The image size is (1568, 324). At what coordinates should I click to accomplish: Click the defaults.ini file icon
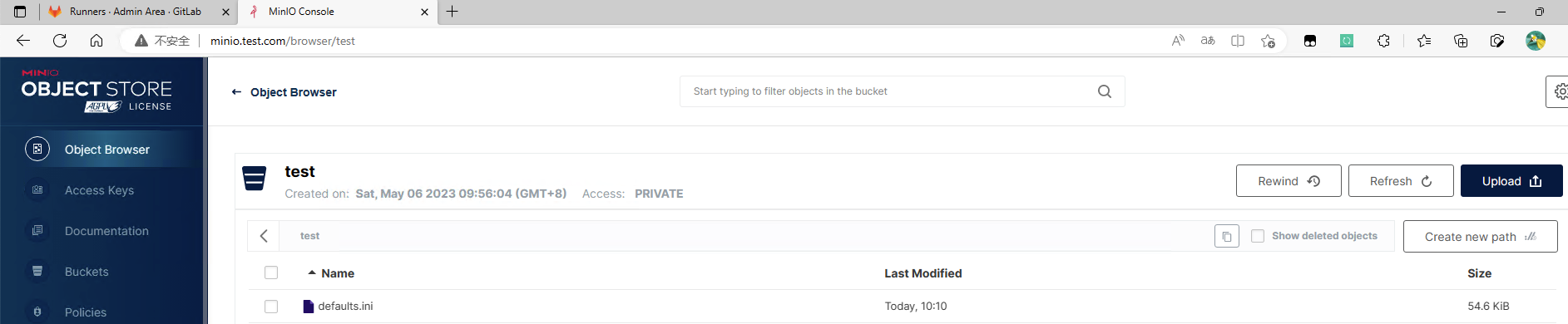coord(309,307)
